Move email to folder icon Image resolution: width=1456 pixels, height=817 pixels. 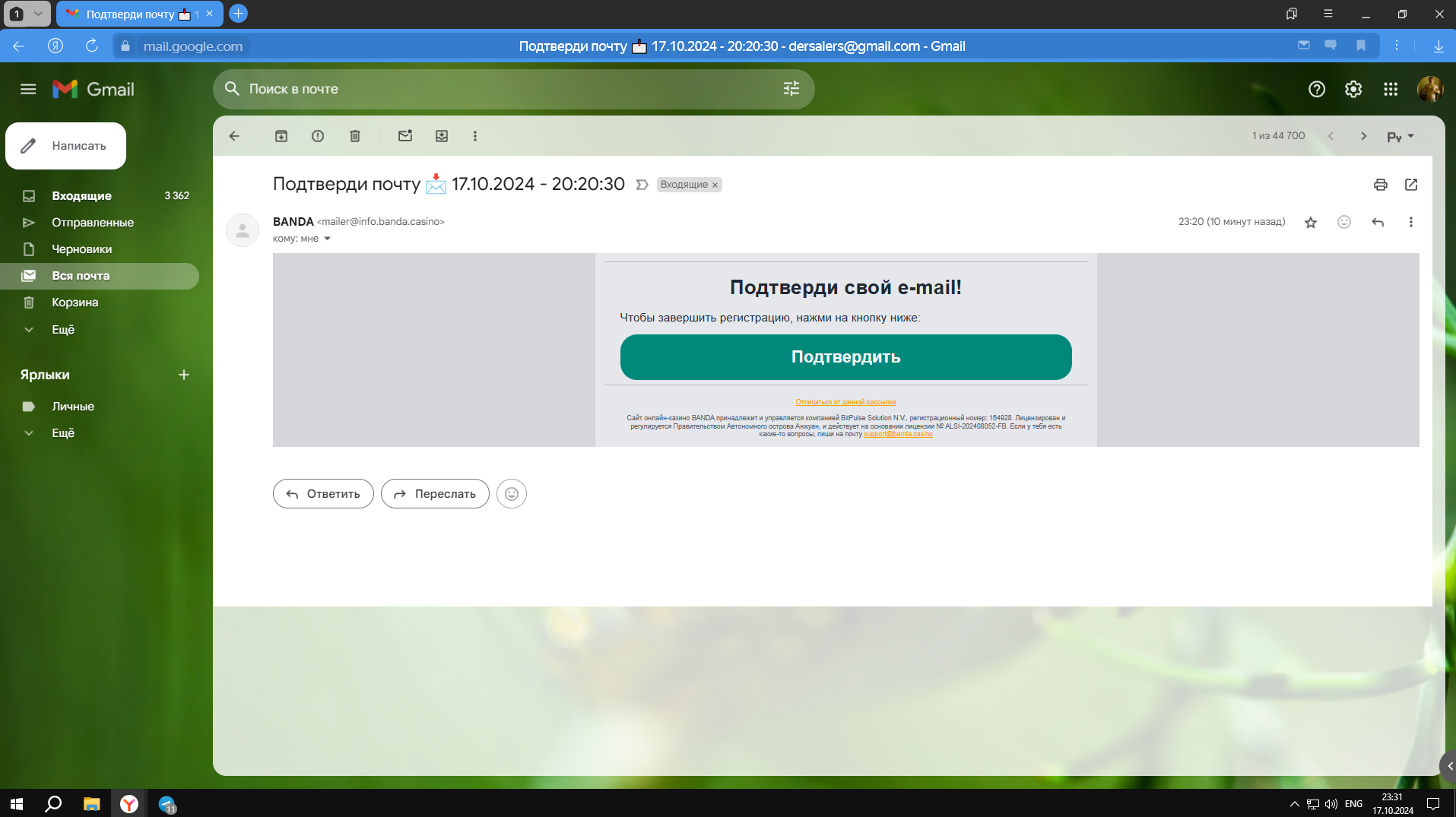442,136
